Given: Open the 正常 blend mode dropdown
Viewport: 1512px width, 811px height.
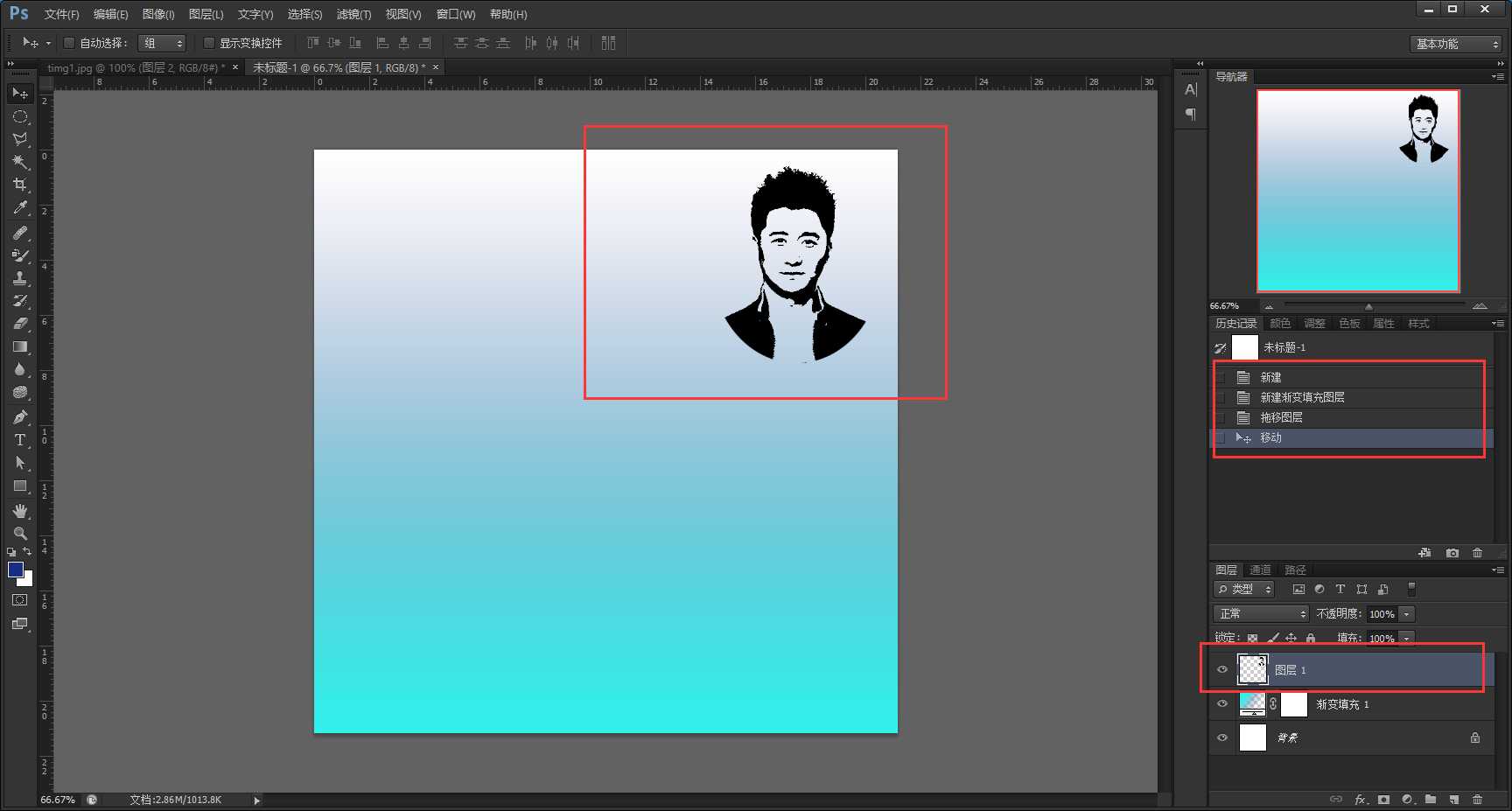Looking at the screenshot, I should point(1261,613).
